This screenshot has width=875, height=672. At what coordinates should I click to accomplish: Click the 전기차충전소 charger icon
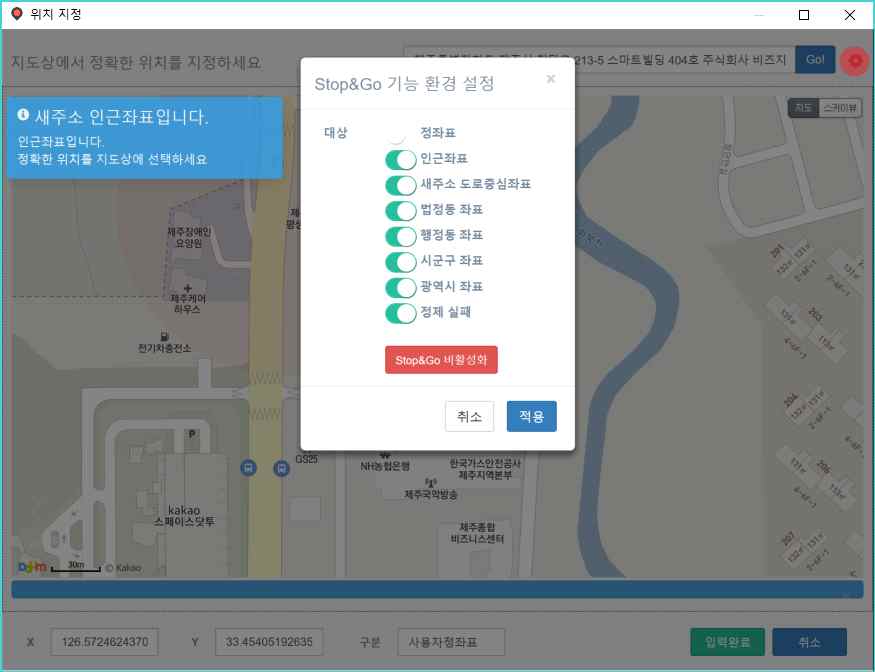[x=164, y=337]
